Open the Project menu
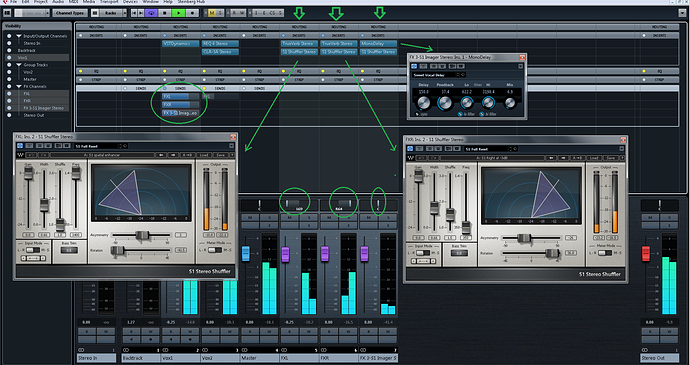Screen dimensions: 690x365 (40, 2)
